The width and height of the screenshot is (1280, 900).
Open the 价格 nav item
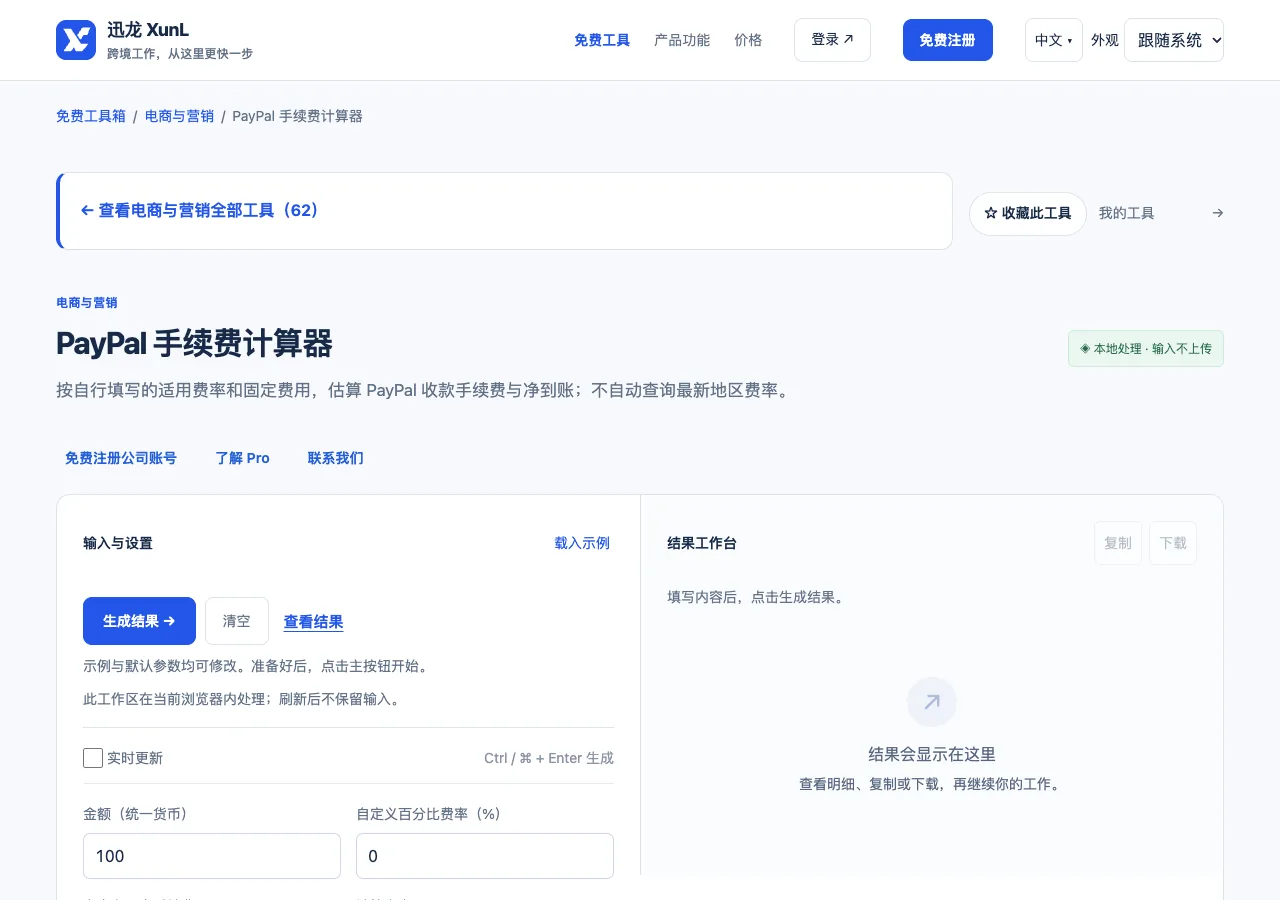pos(748,40)
